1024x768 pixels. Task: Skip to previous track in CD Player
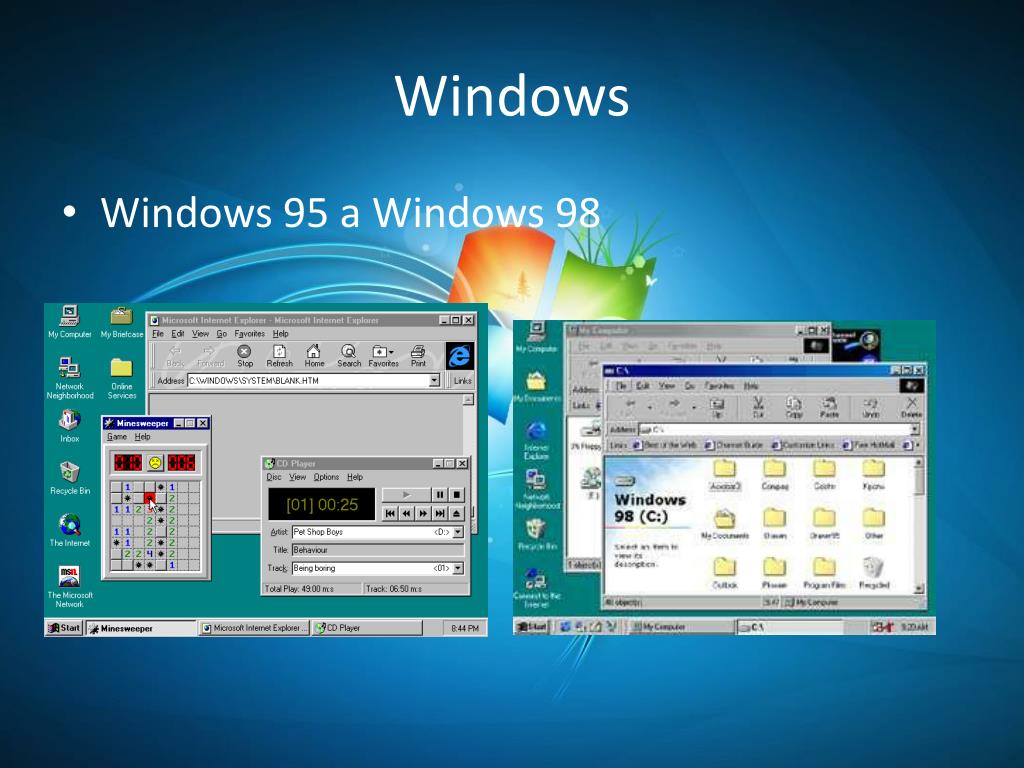click(x=390, y=514)
